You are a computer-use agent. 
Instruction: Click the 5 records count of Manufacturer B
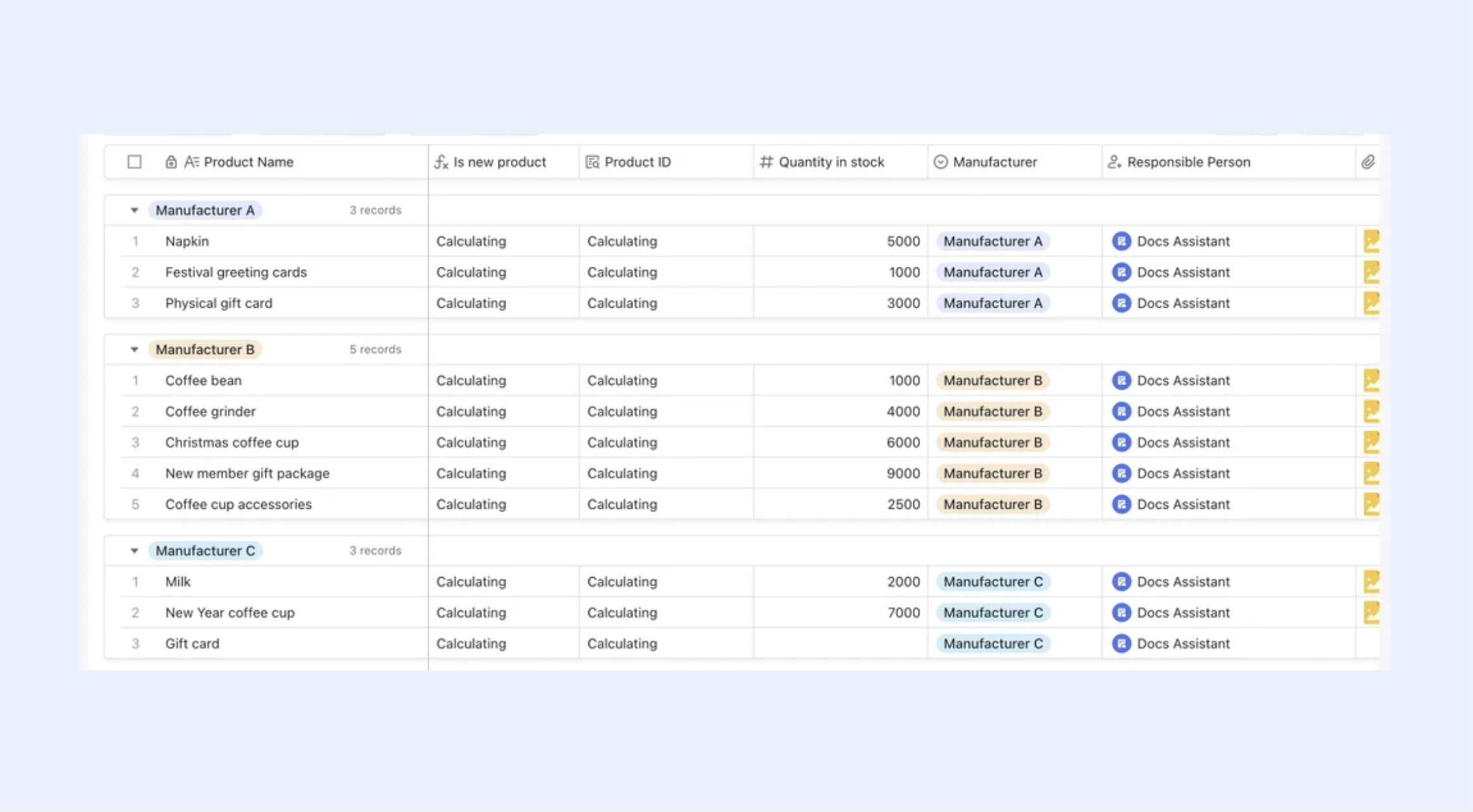(375, 349)
